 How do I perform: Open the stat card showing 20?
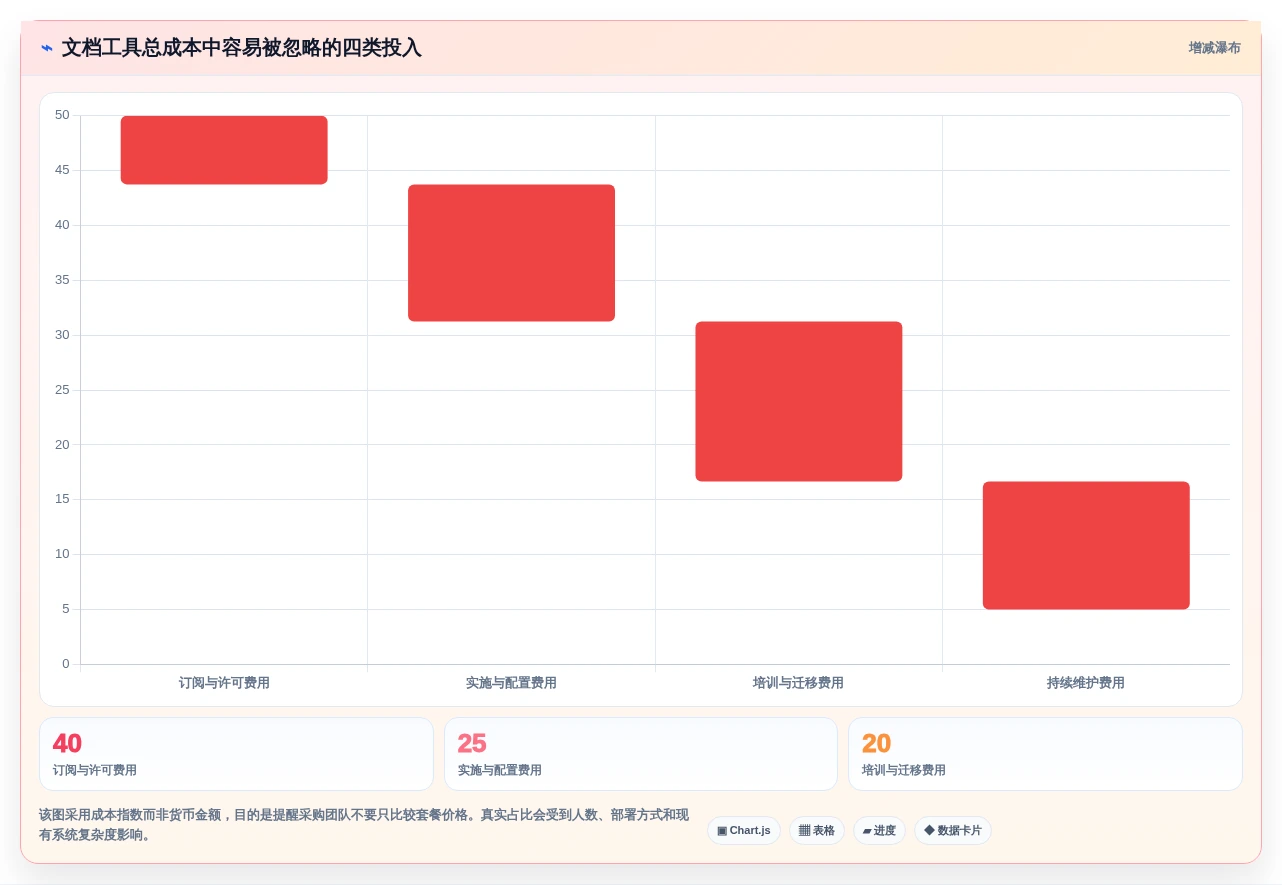[x=1045, y=754]
